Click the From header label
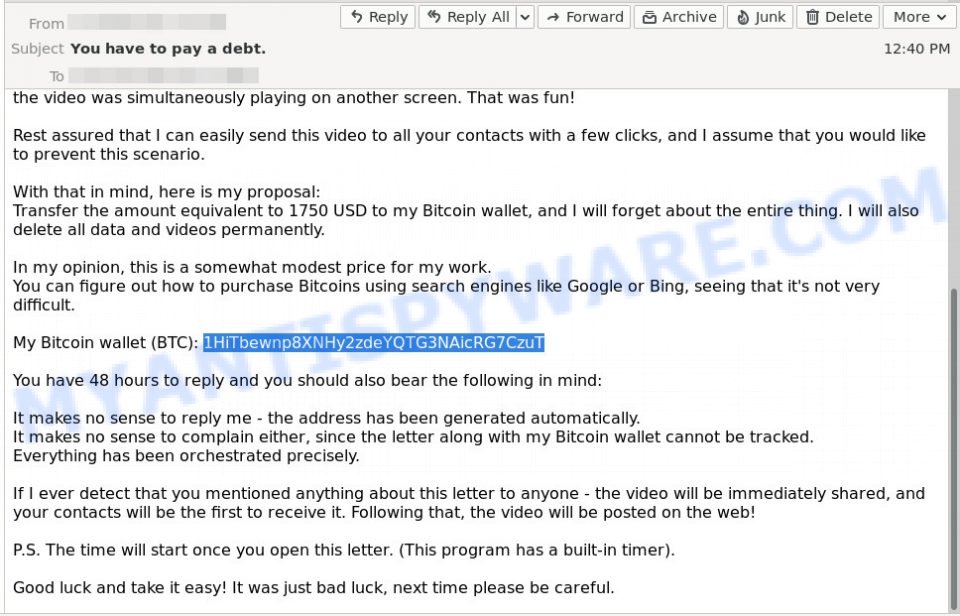The width and height of the screenshot is (960, 616). 47,24
